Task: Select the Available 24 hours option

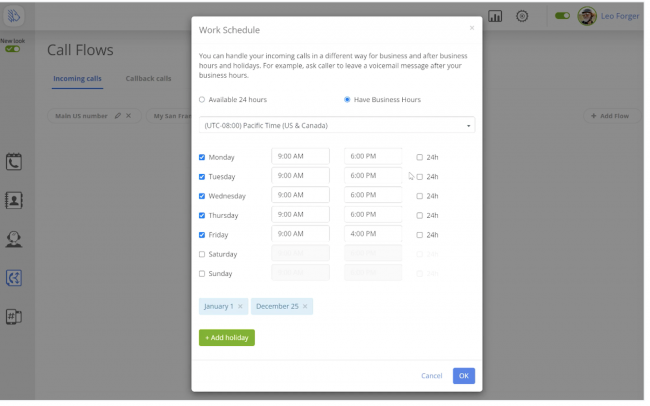Action: (x=202, y=100)
